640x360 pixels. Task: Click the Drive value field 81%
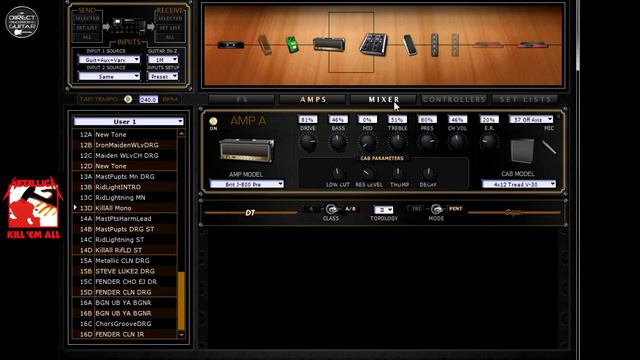point(308,120)
